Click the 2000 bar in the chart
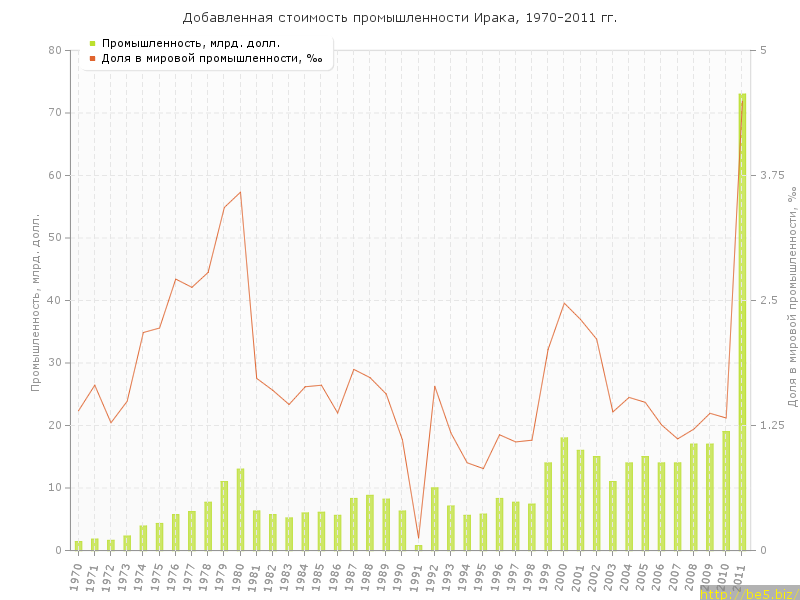800x600 pixels. point(564,494)
